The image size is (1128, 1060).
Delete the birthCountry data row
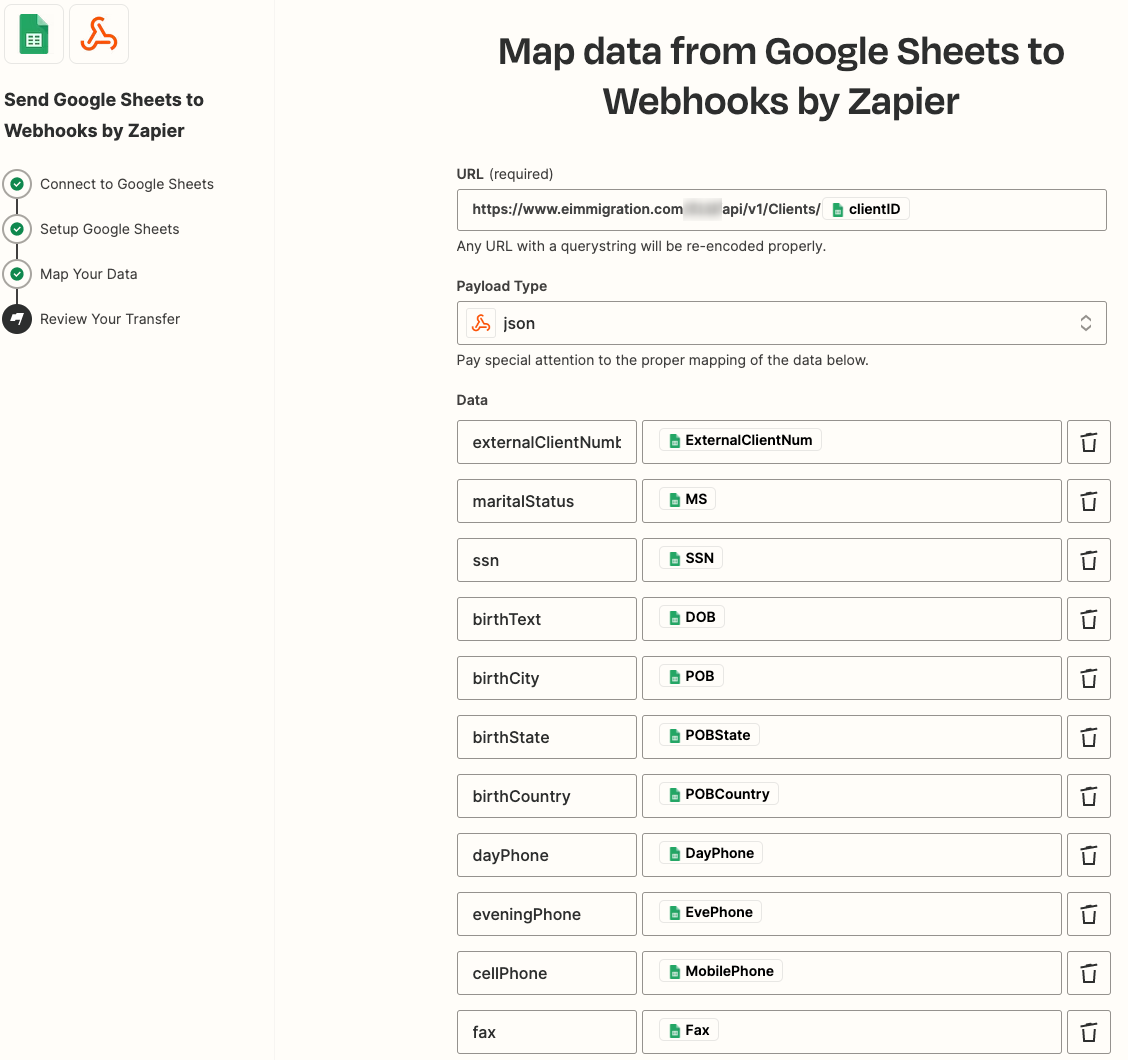point(1088,796)
